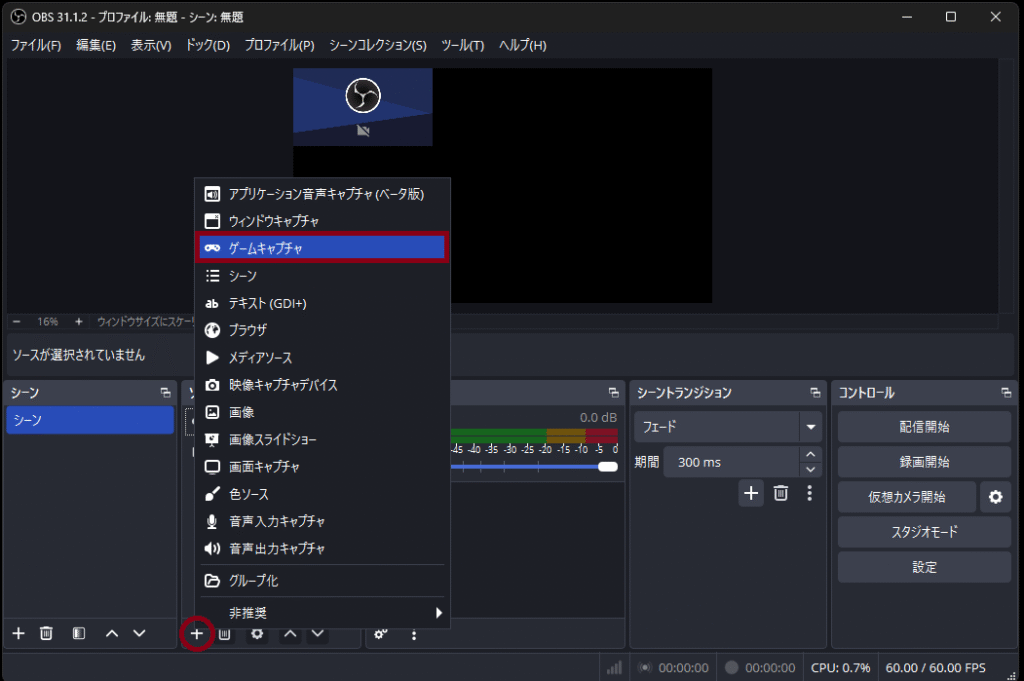Image resolution: width=1024 pixels, height=681 pixels.
Task: Open virtual camera settings gear icon
Action: (995, 497)
